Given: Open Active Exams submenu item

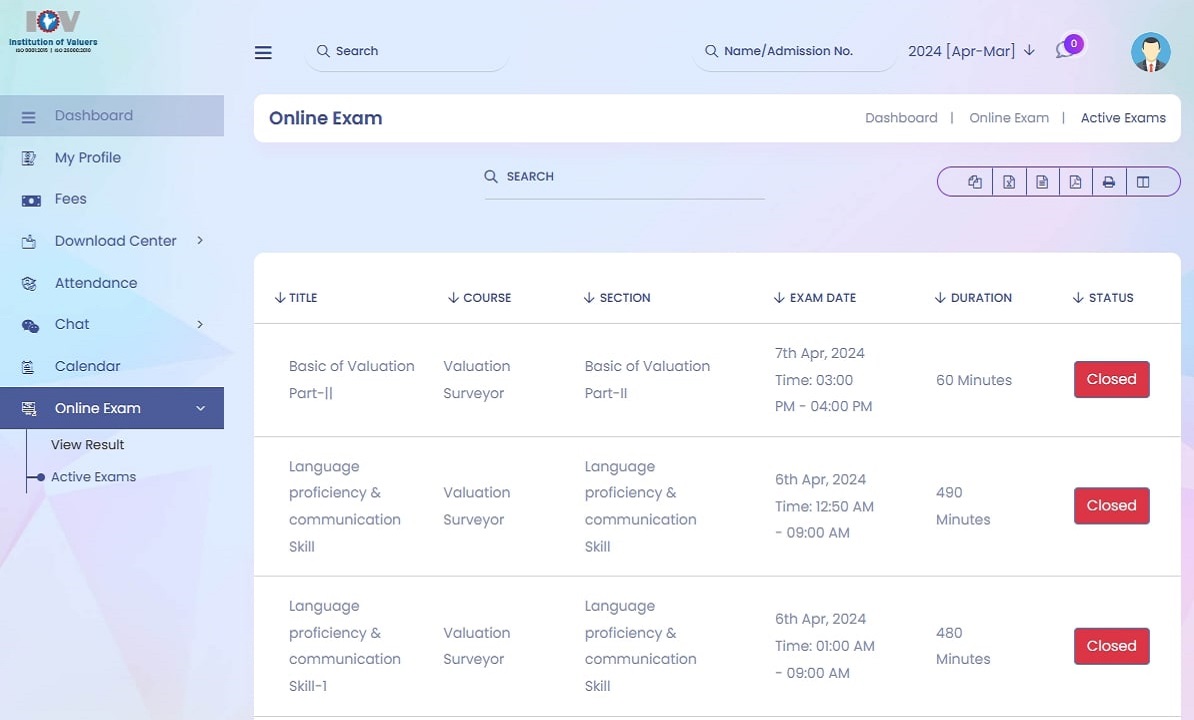Looking at the screenshot, I should click(x=94, y=477).
